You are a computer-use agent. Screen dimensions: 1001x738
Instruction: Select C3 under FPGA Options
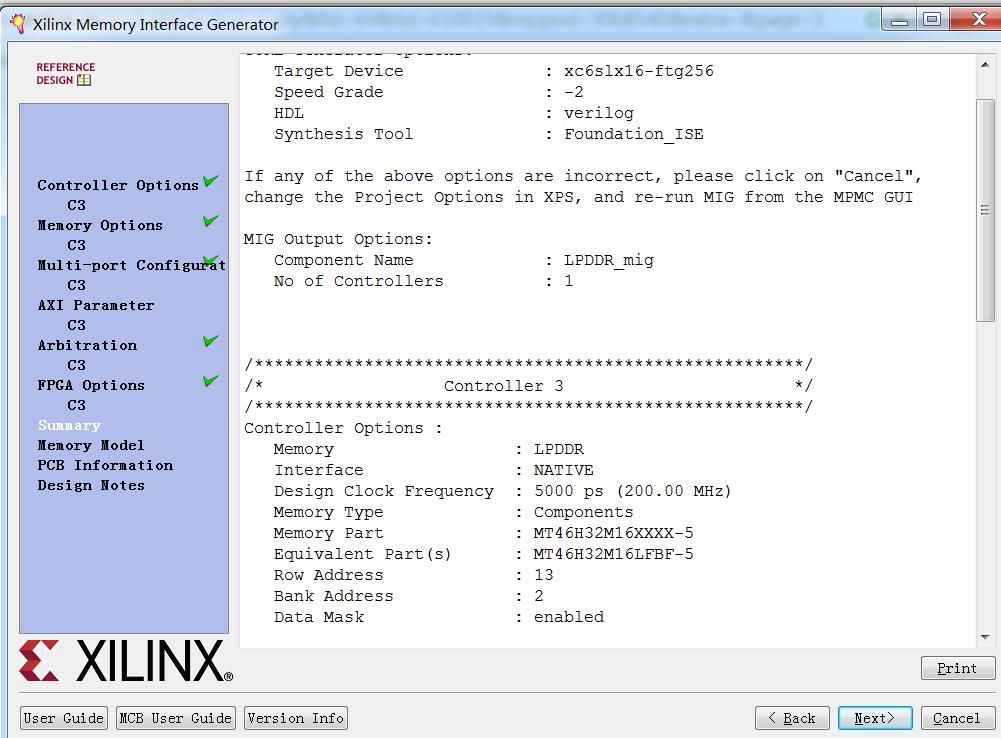(77, 405)
